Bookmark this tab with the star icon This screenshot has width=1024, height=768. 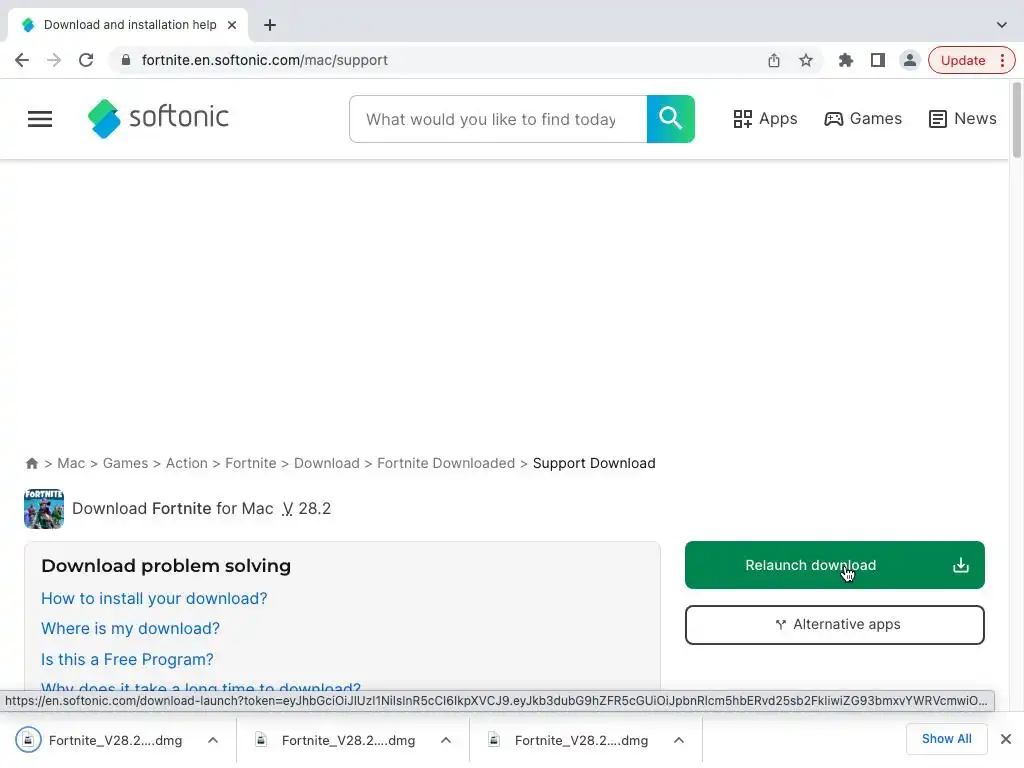(806, 60)
